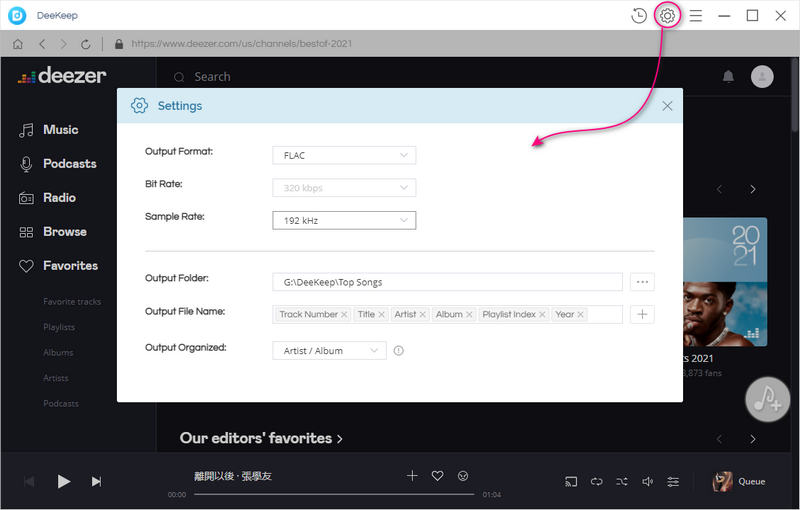The width and height of the screenshot is (800, 510).
Task: Open Output Format dropdown showing FLAC
Action: (344, 156)
